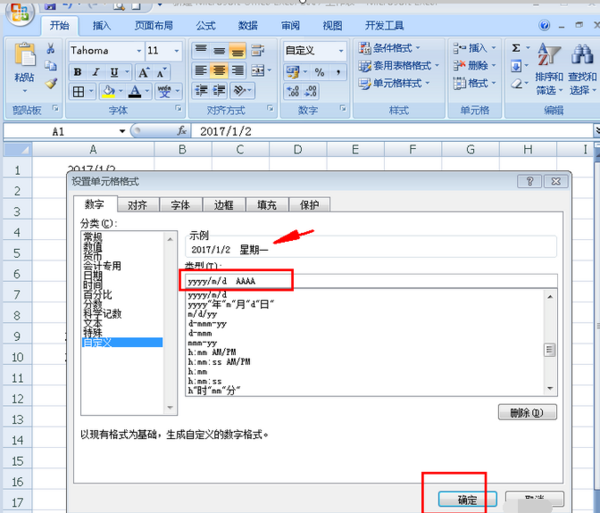The height and width of the screenshot is (513, 600).
Task: Toggle Underline formatting
Action: coord(114,72)
